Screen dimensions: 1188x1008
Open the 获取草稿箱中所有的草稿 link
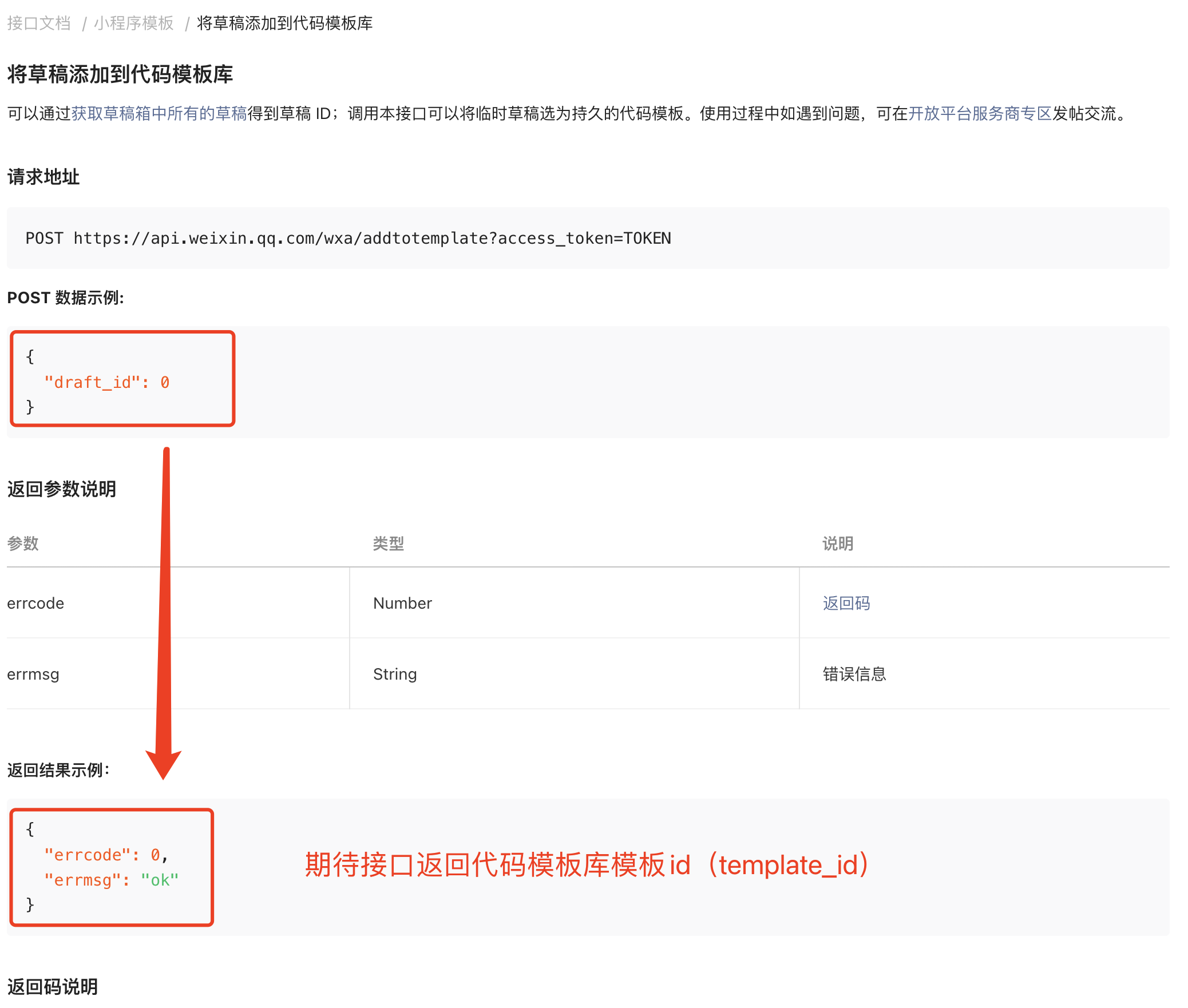point(159,113)
